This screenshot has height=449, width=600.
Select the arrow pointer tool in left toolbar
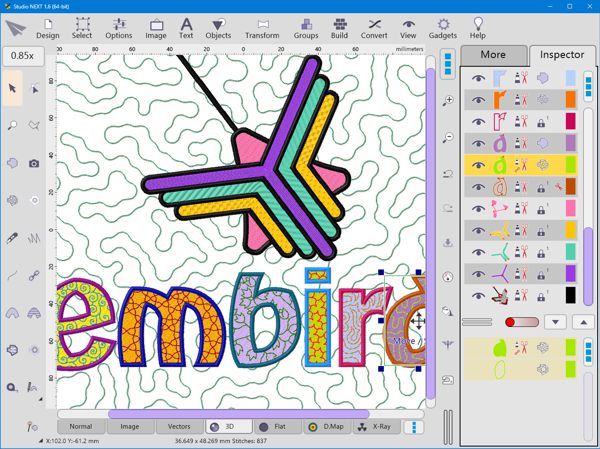(x=13, y=89)
